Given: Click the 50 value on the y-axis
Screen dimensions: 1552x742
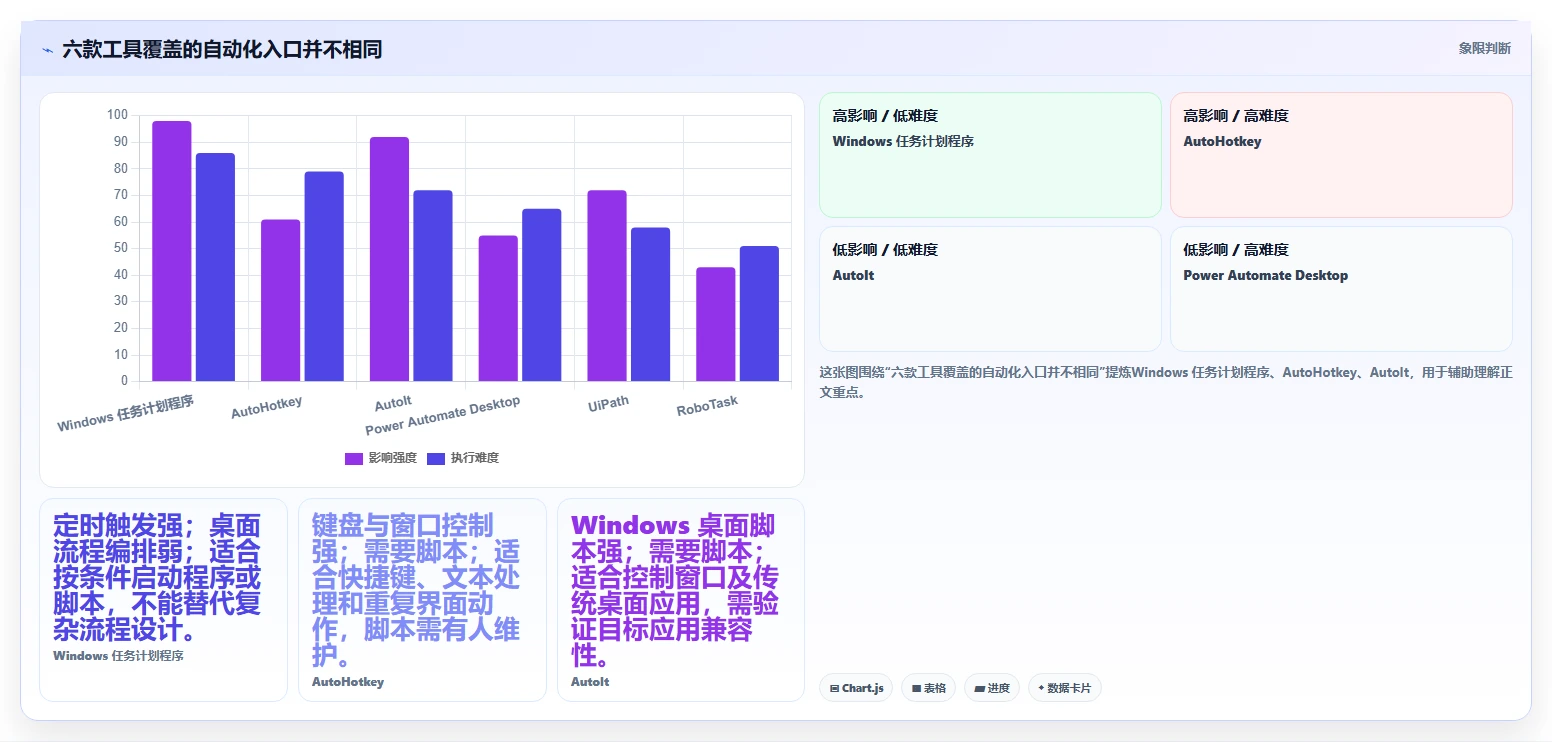Looking at the screenshot, I should [x=120, y=248].
